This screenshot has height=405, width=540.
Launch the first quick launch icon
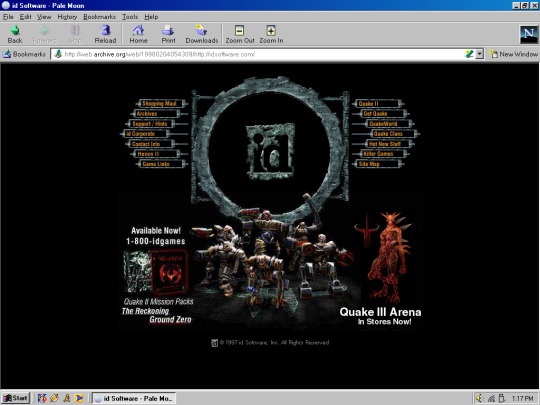(x=42, y=398)
